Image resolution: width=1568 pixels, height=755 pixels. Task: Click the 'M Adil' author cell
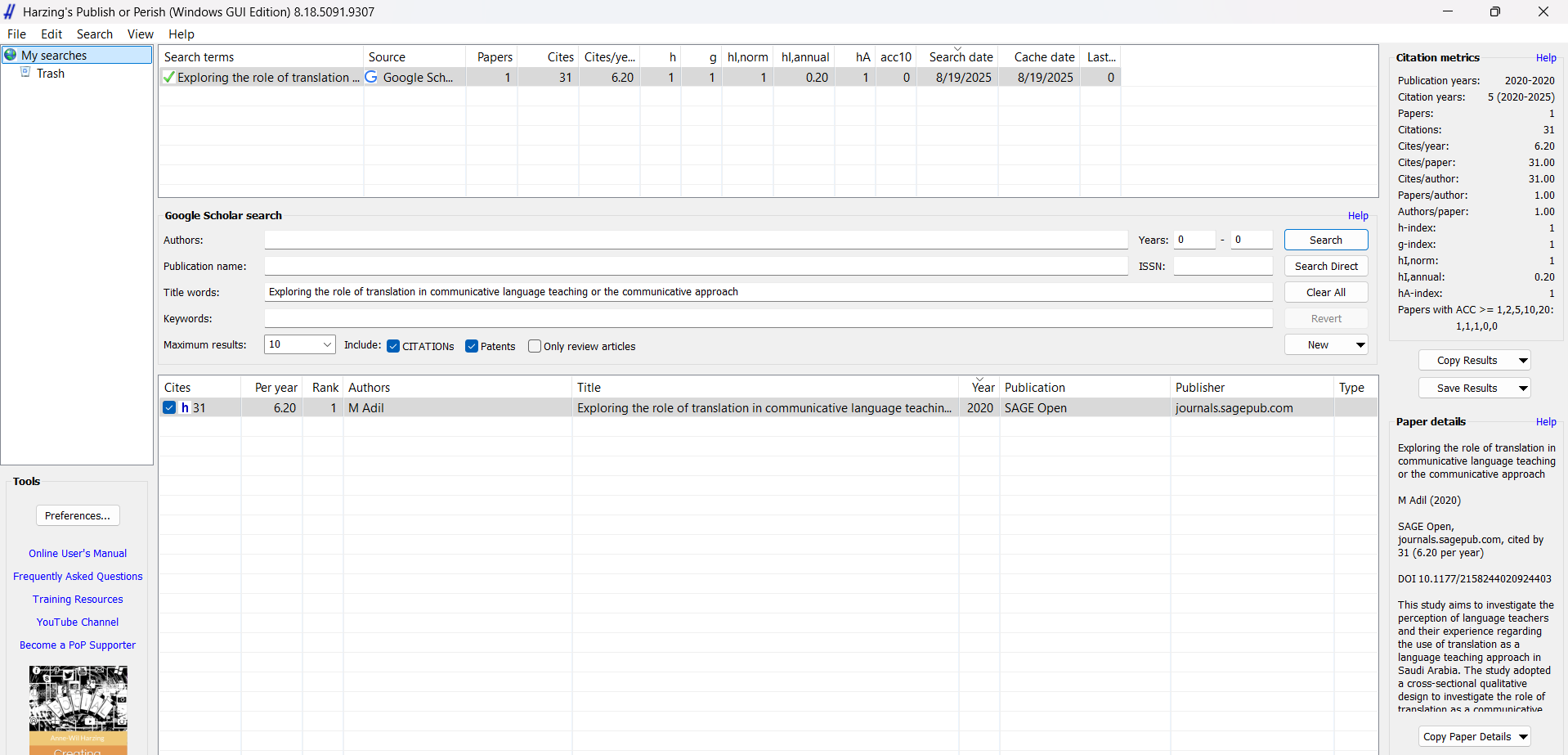(x=458, y=407)
